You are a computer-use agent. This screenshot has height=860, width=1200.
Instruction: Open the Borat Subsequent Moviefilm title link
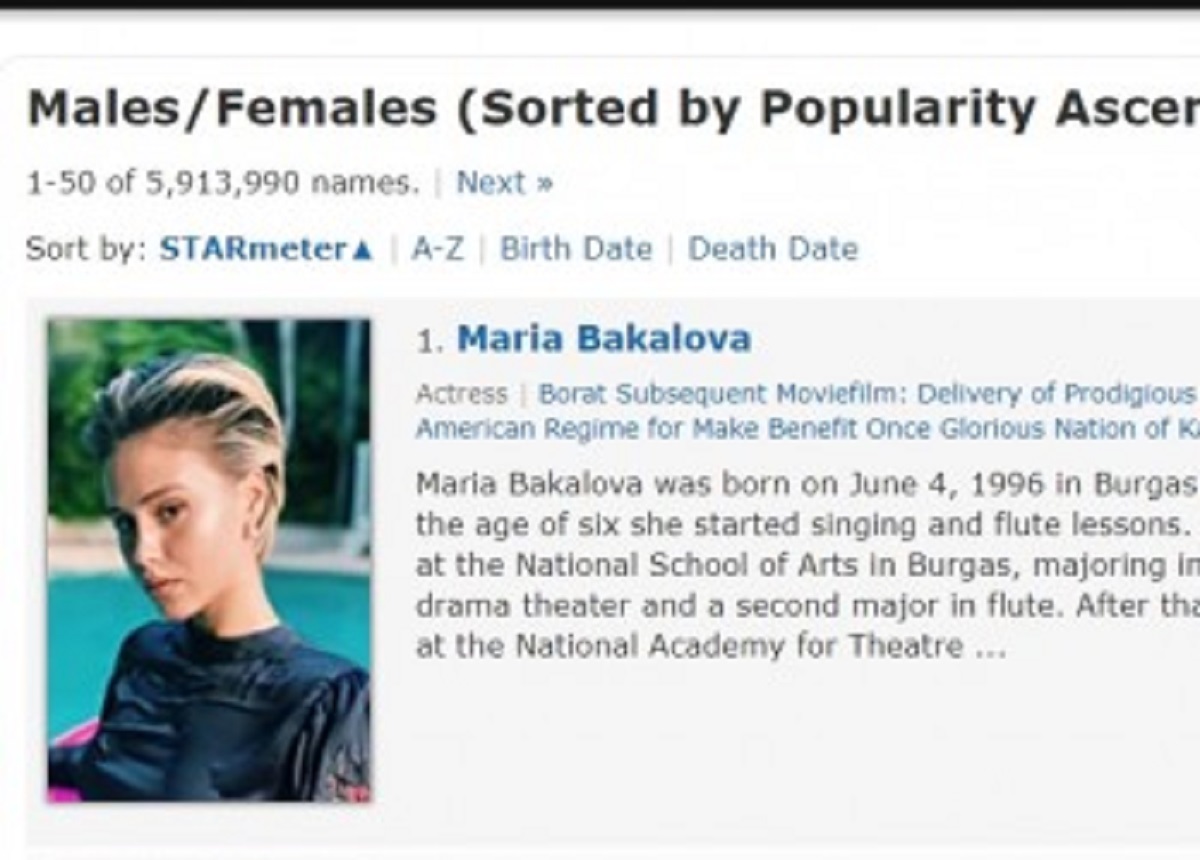(x=868, y=394)
